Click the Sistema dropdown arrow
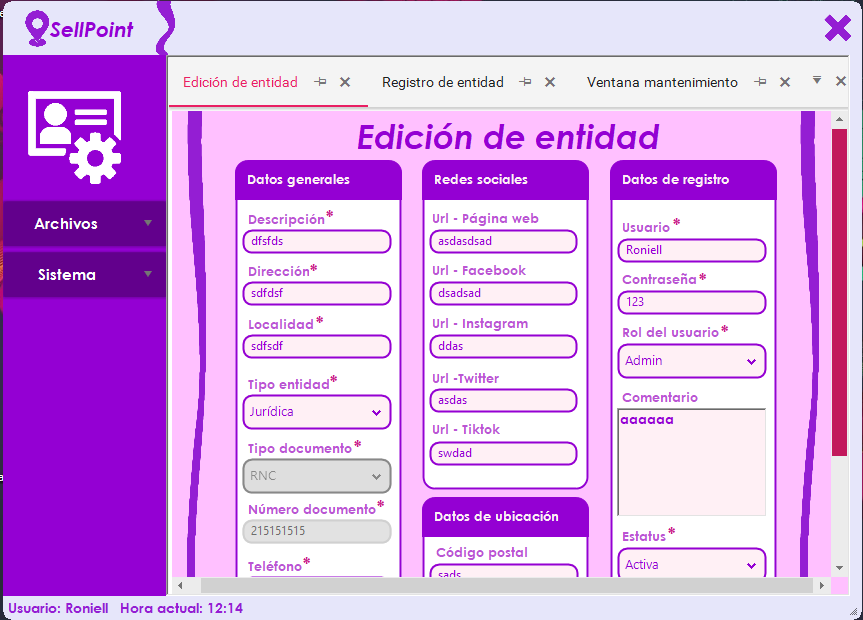 tap(148, 274)
